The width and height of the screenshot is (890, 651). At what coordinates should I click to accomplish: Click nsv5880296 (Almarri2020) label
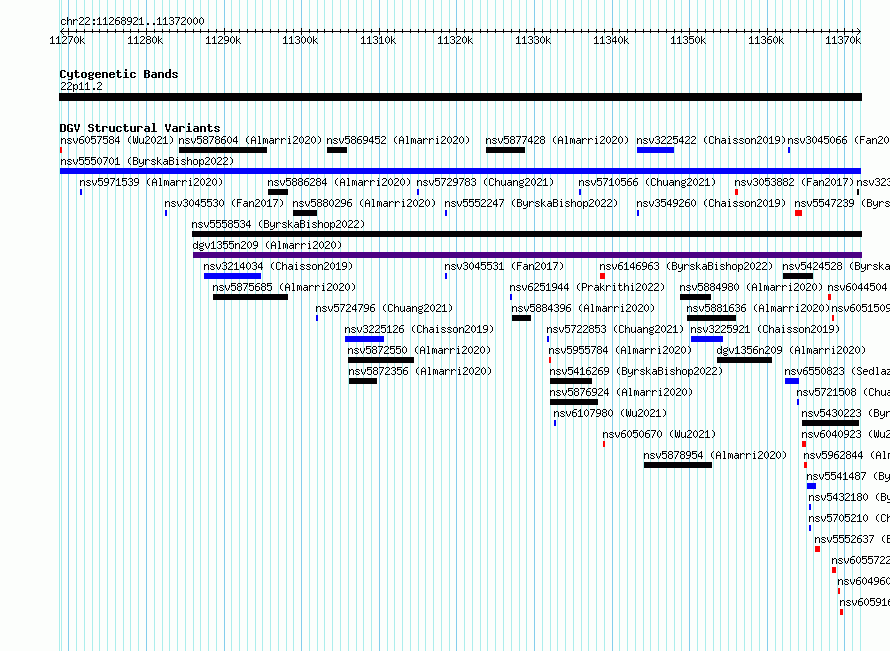tap(364, 203)
